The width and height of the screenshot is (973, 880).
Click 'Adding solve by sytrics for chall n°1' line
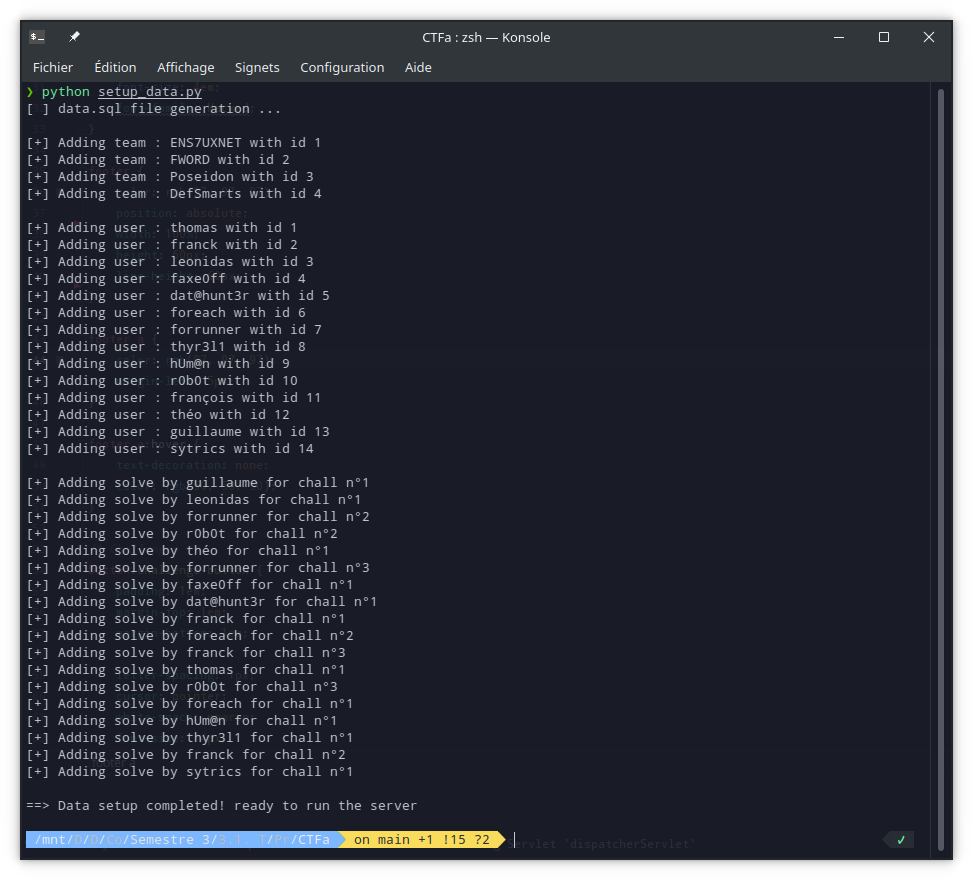click(x=190, y=772)
